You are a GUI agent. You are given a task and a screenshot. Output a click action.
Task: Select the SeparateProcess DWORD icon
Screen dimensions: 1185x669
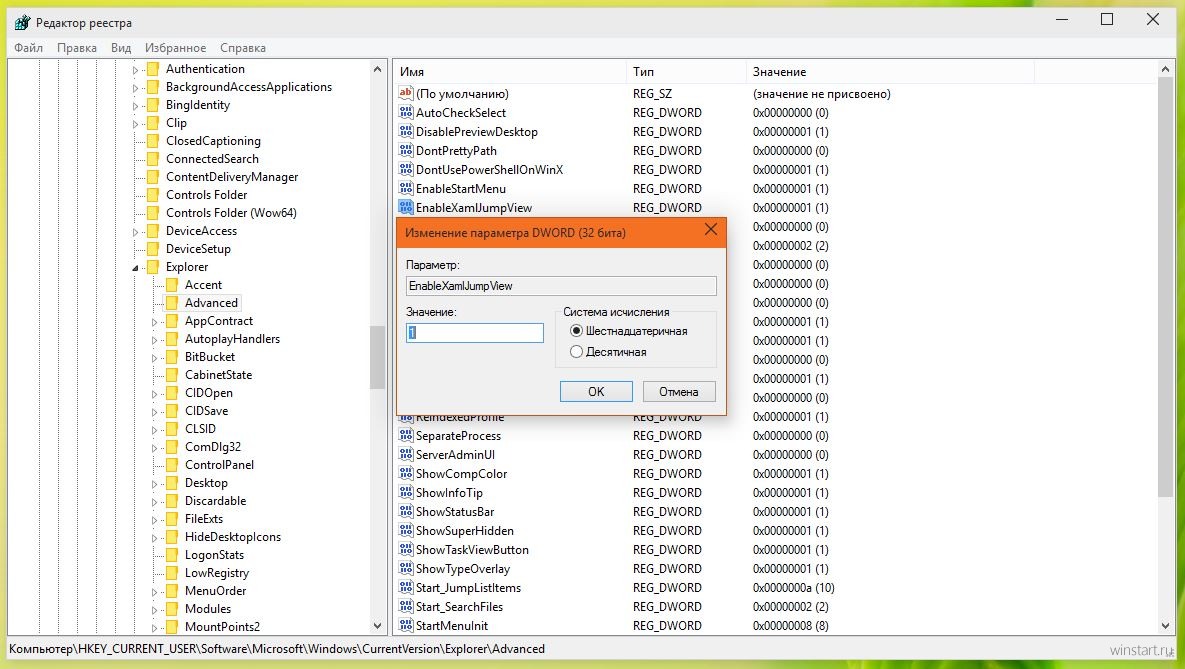click(x=406, y=435)
